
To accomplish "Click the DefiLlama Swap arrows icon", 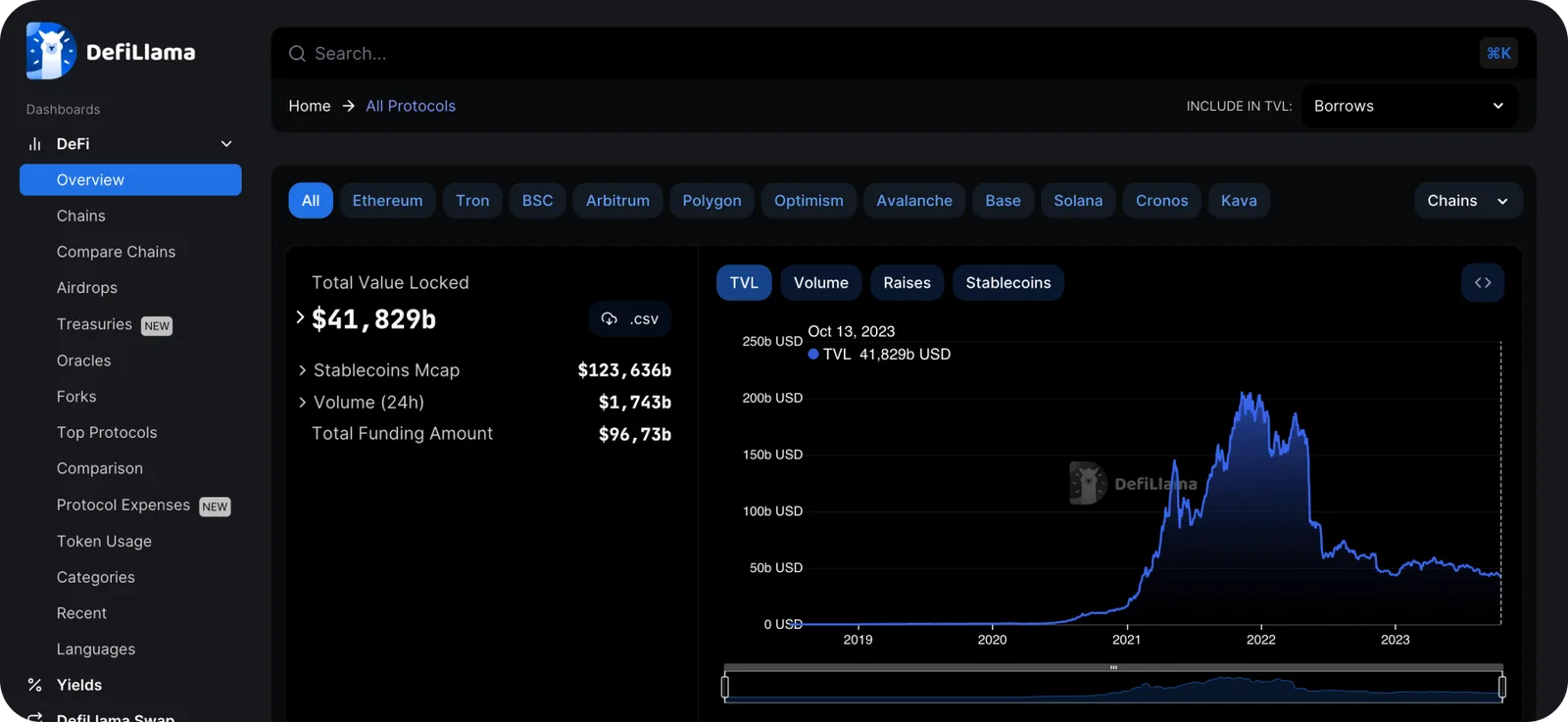I will tap(35, 716).
